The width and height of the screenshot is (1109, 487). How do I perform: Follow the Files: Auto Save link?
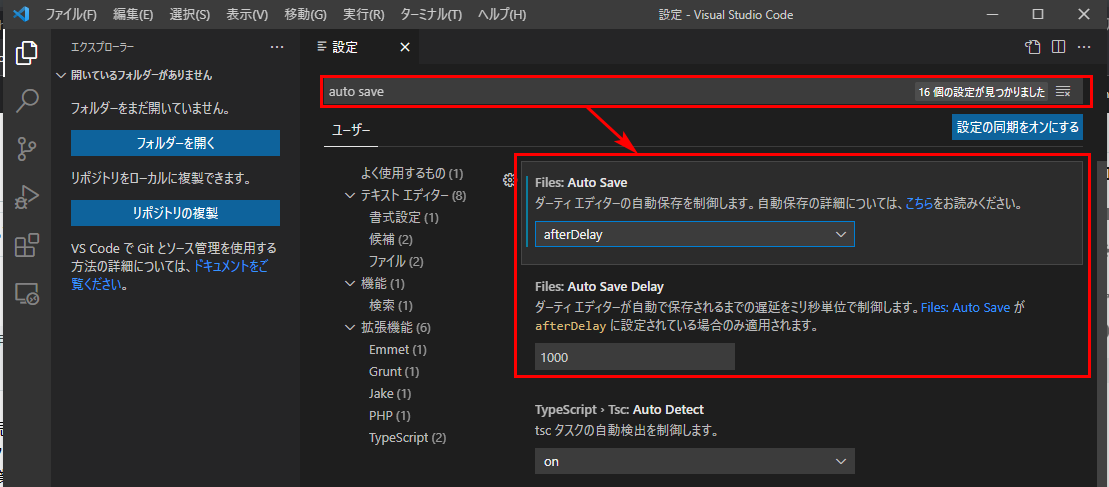pos(967,308)
